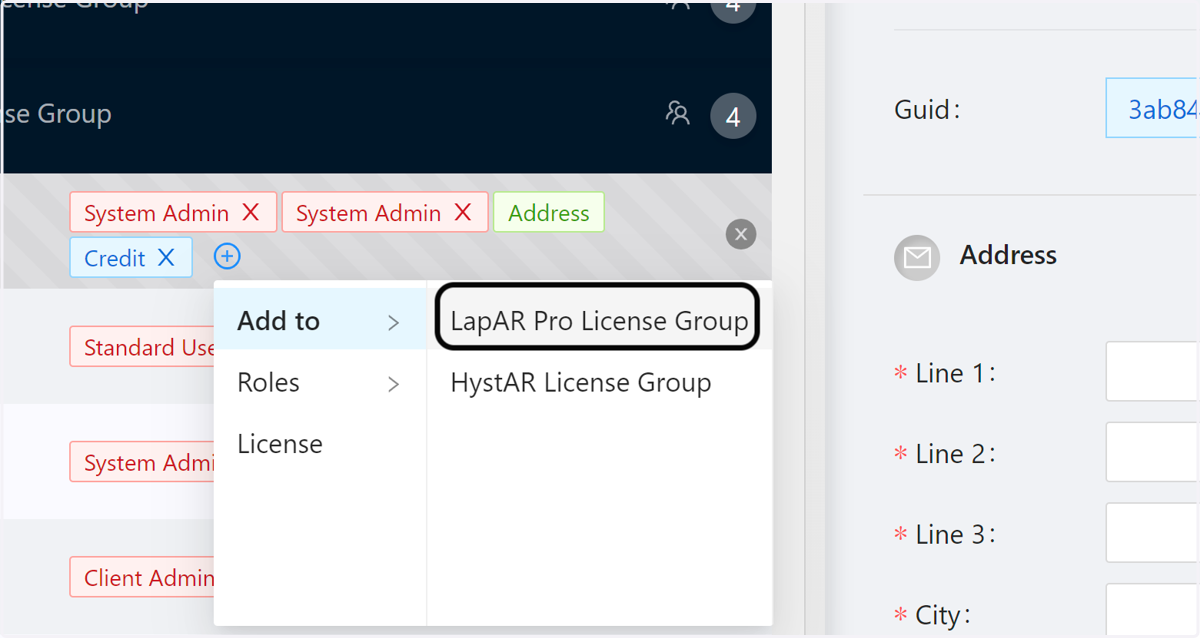
Task: Click into the Line 3 input field
Action: [1152, 533]
